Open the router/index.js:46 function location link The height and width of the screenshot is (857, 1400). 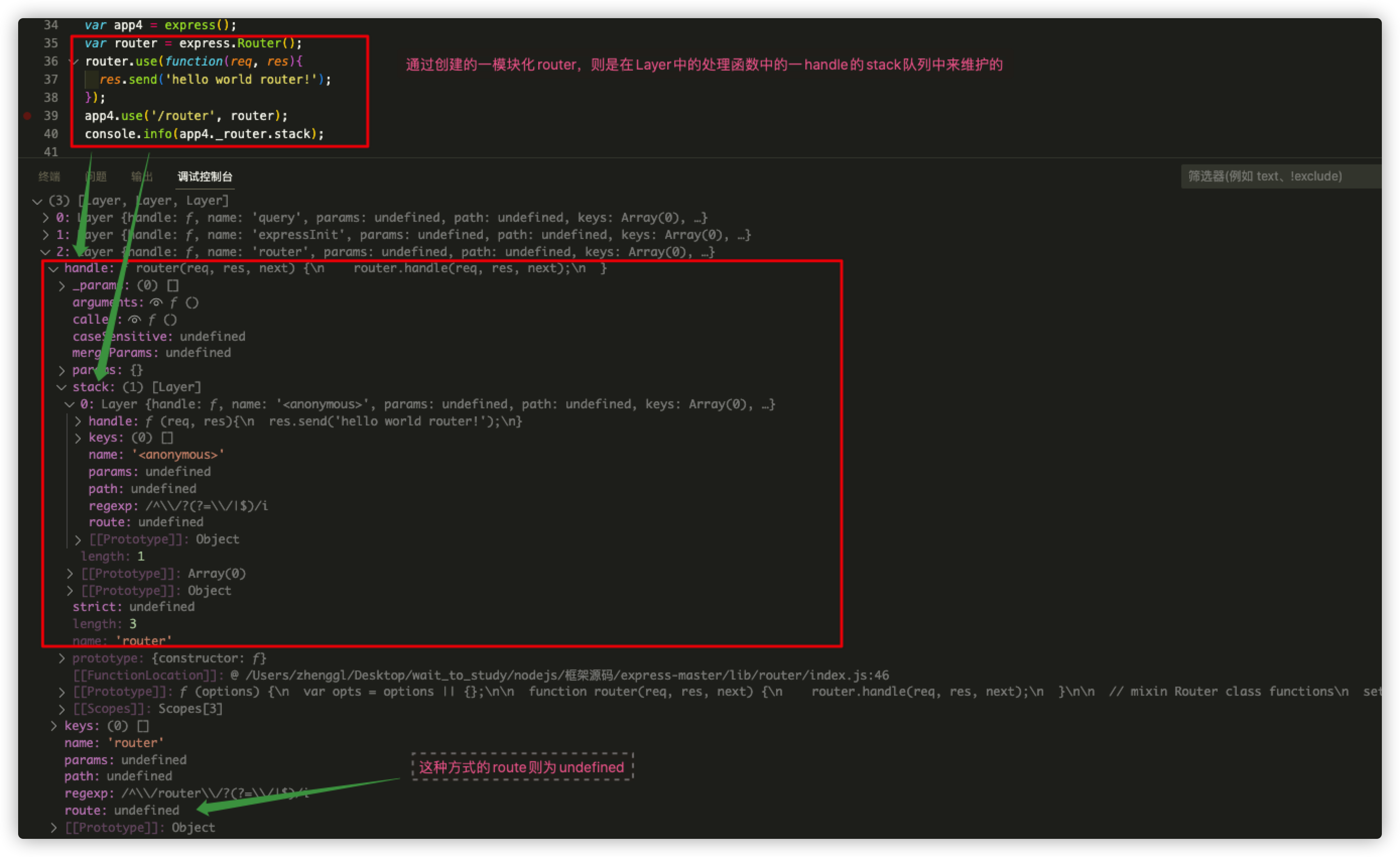click(x=567, y=675)
